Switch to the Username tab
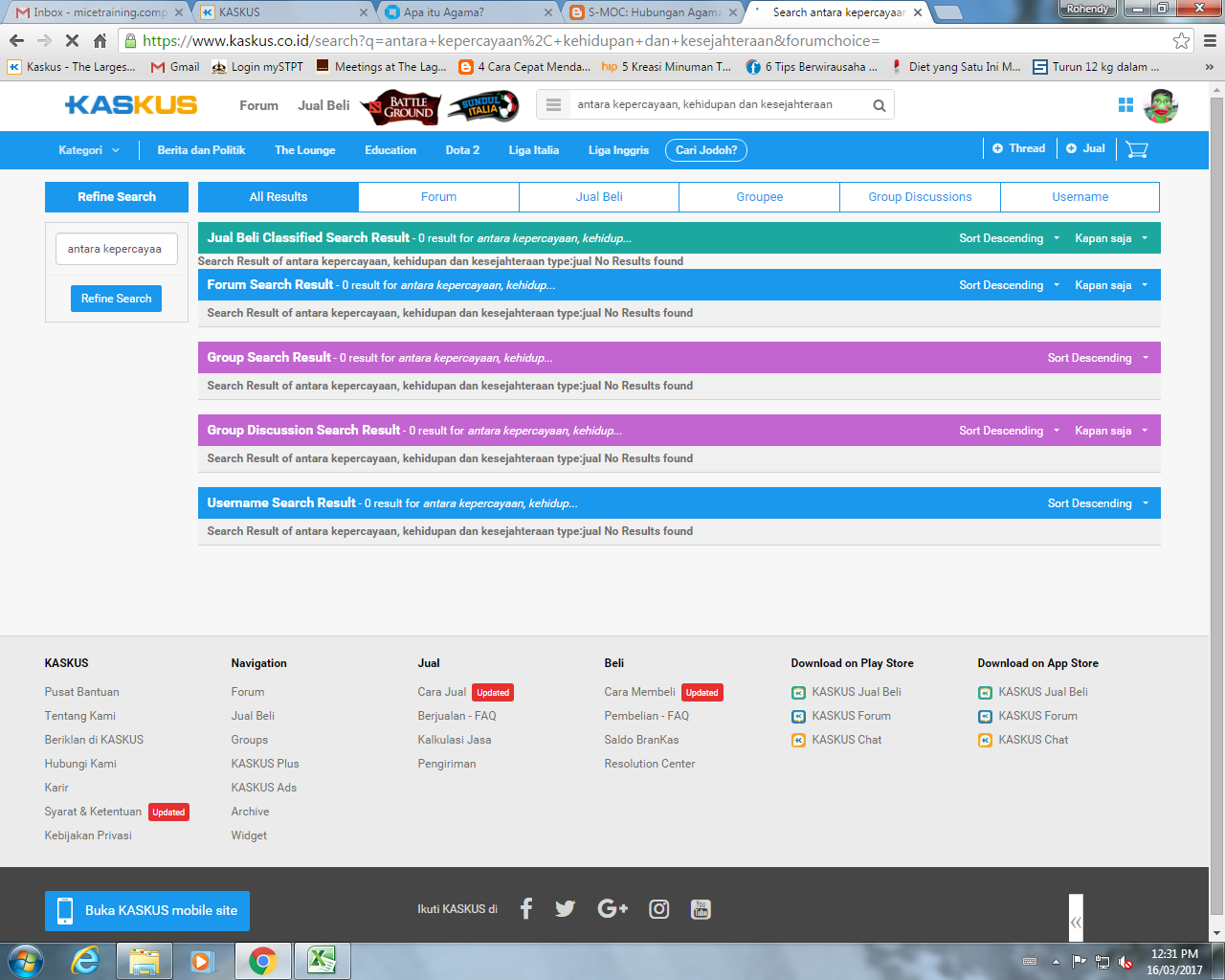The image size is (1225, 980). pyautogui.click(x=1080, y=197)
